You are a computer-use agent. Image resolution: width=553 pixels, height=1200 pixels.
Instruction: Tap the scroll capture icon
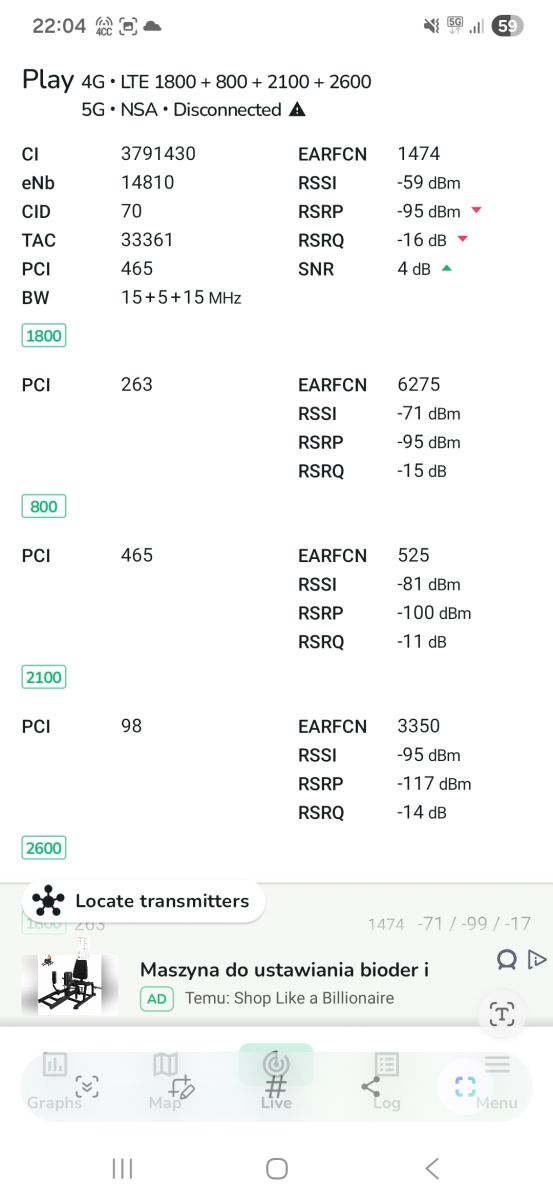87,1087
